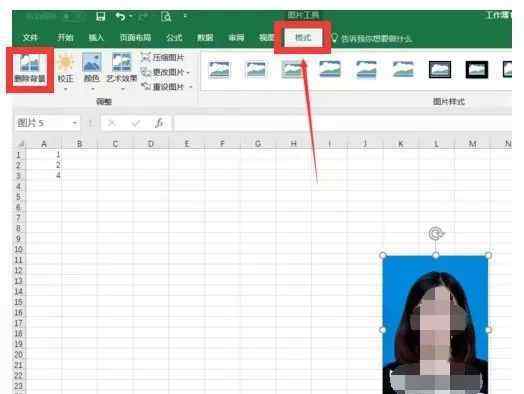Expand the 更改图片 change picture dropdown
This screenshot has width=524, height=394.
[188, 72]
